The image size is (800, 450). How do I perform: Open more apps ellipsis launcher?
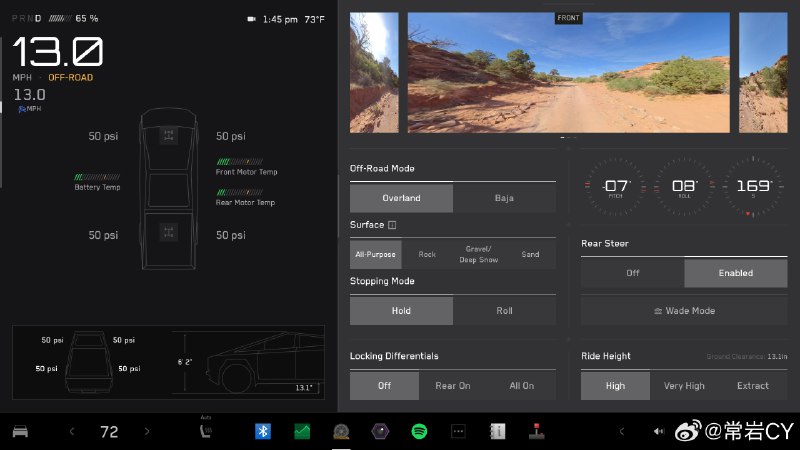tap(458, 432)
